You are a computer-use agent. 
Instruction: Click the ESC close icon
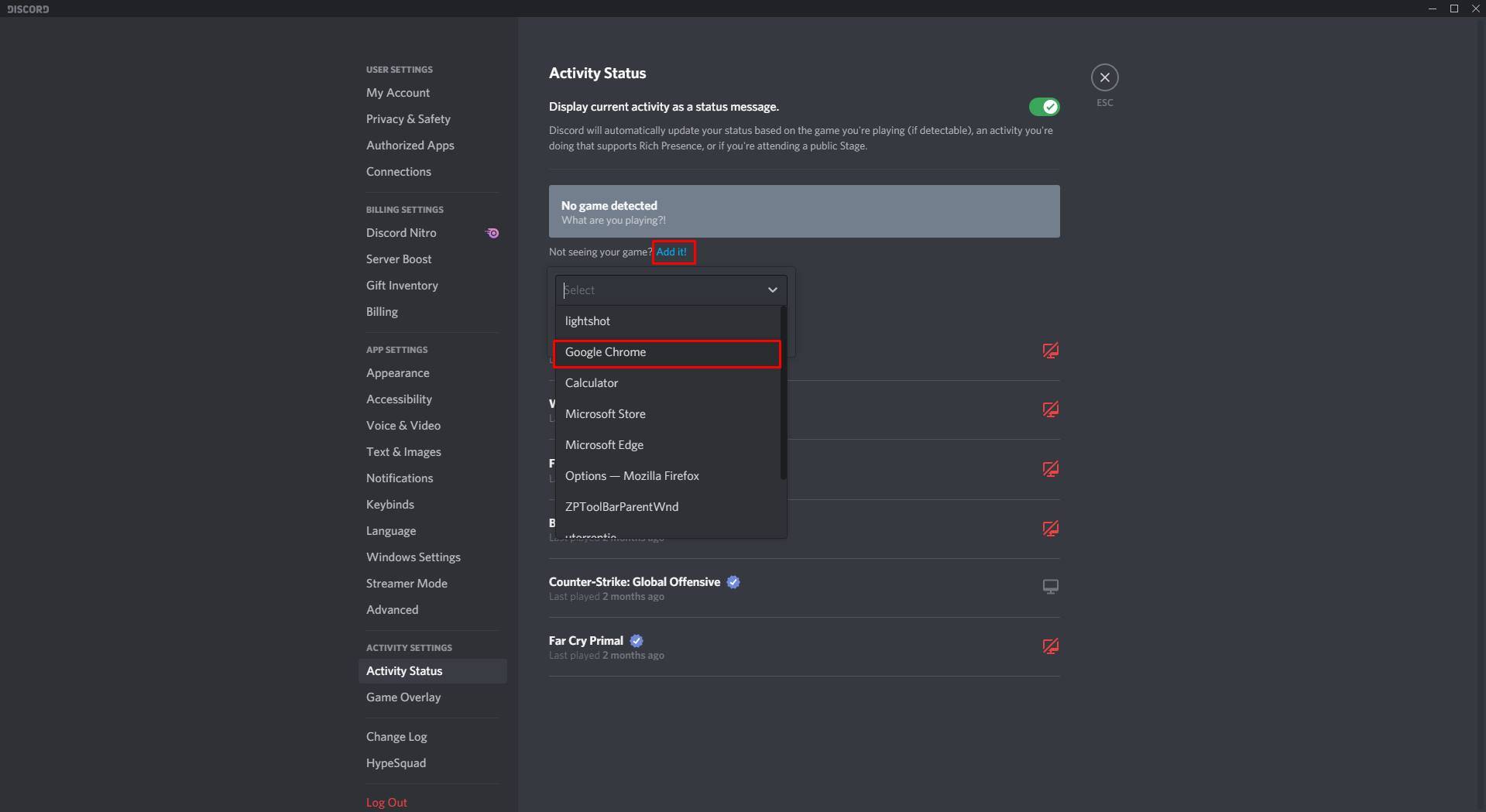(1104, 77)
